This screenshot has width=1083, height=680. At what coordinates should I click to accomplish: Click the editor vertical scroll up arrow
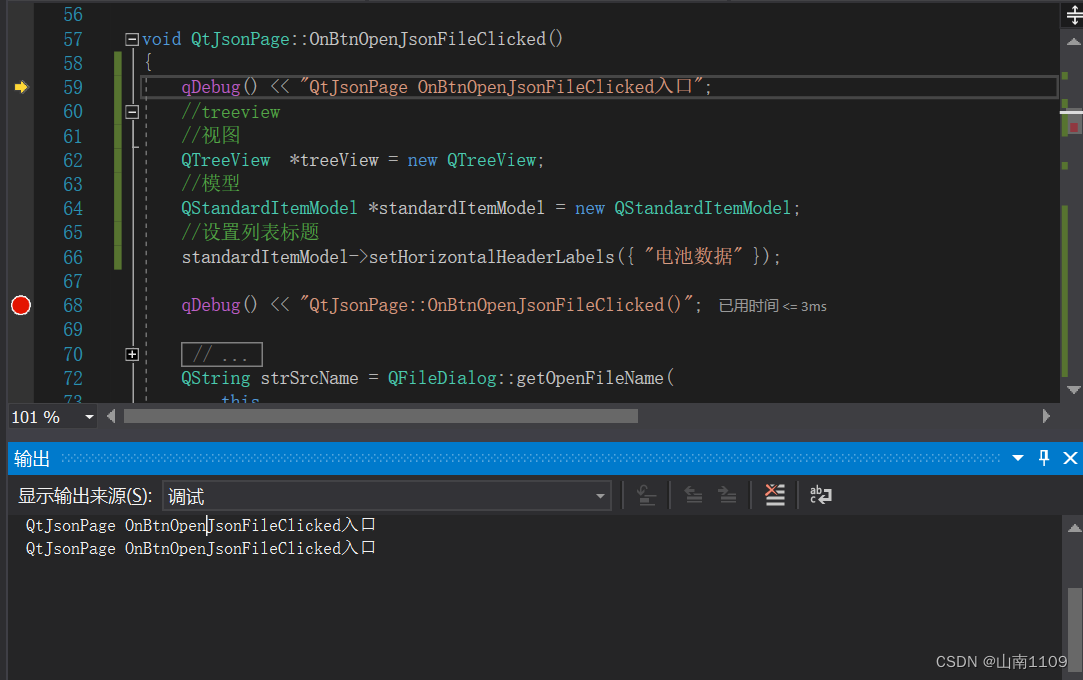[1073, 42]
